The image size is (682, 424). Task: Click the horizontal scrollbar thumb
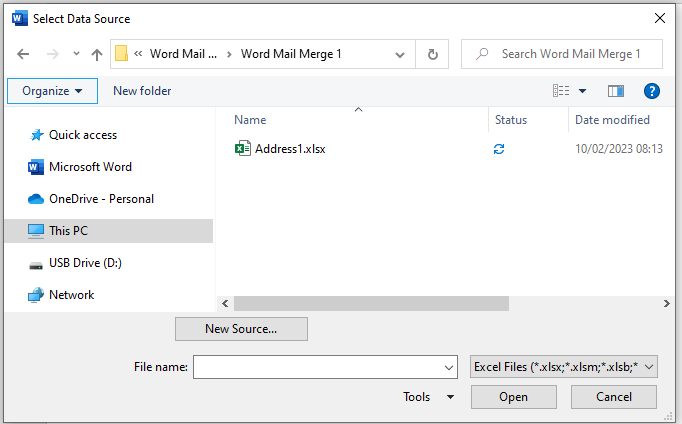point(371,304)
